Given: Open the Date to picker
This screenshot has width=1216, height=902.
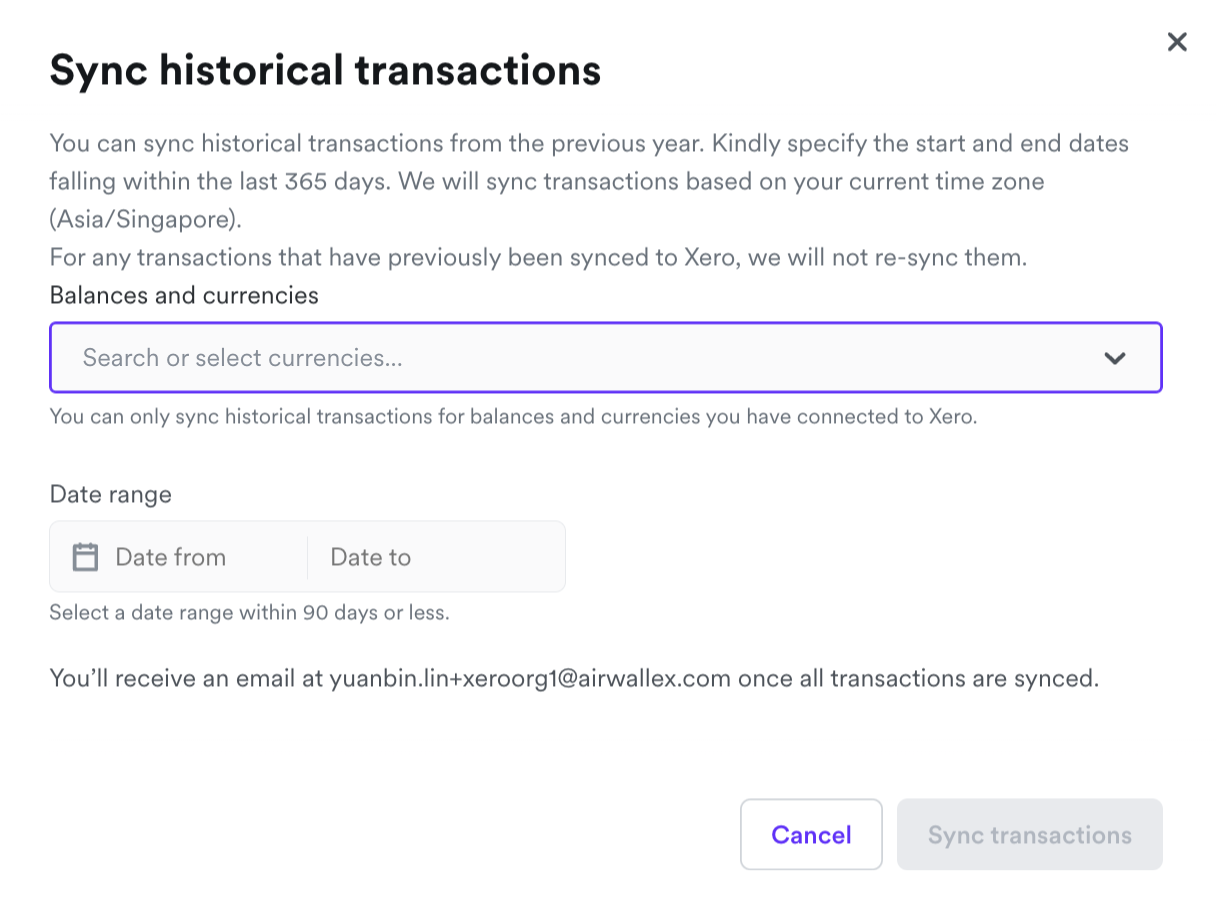Looking at the screenshot, I should pyautogui.click(x=371, y=557).
